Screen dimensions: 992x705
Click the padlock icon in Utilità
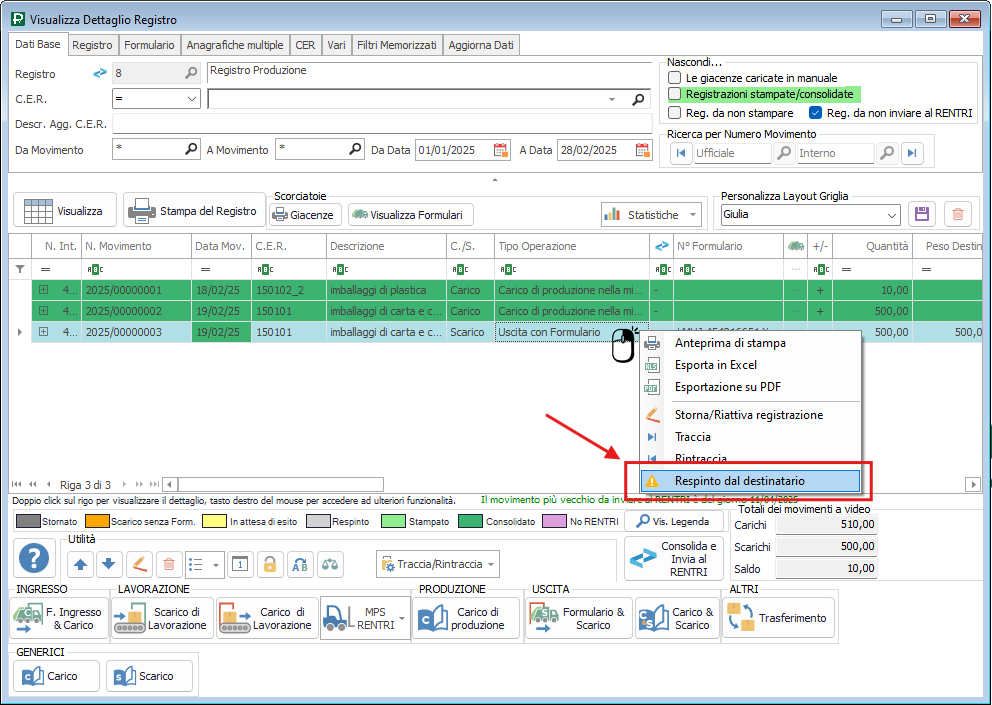(x=268, y=564)
